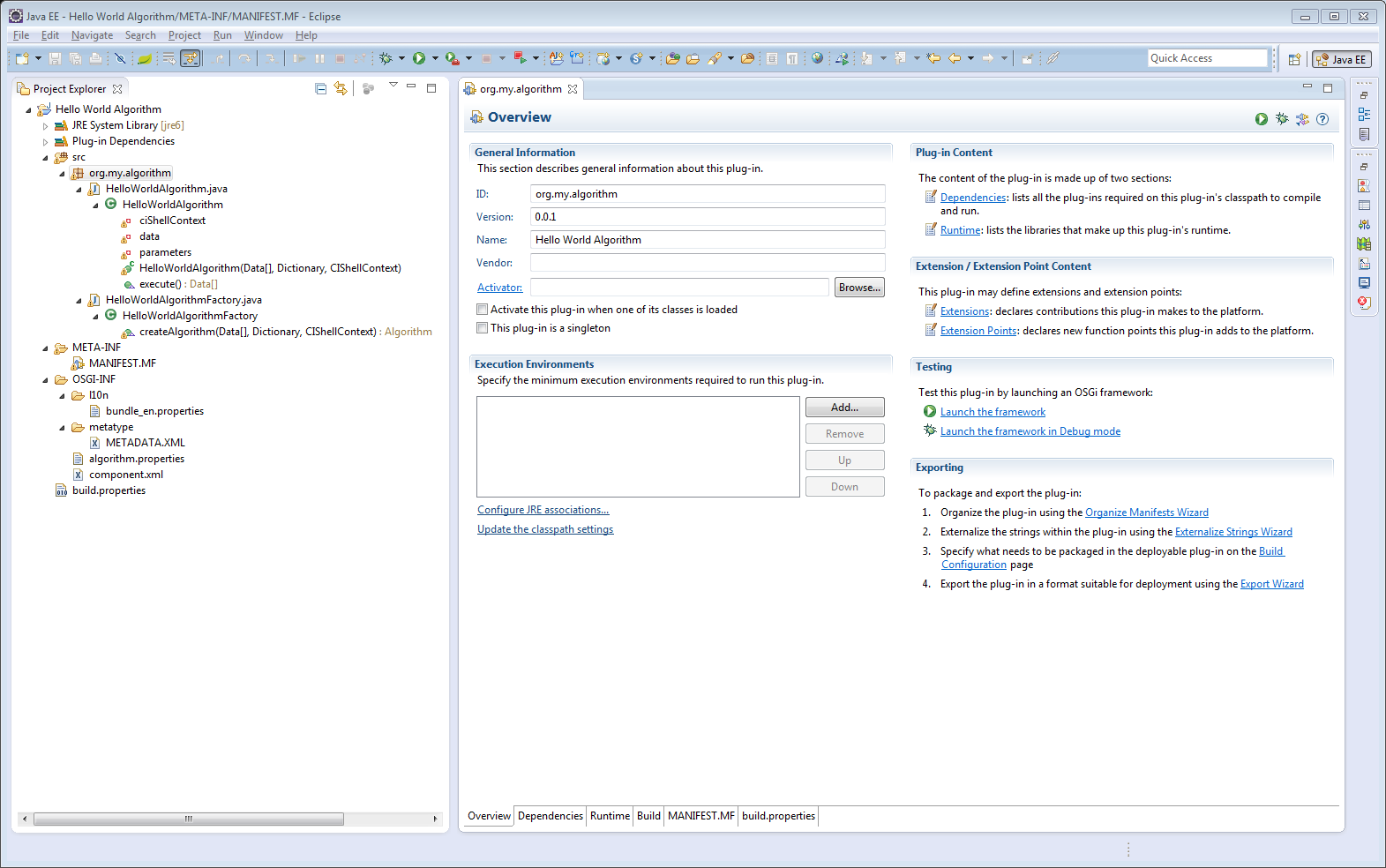Click the Project Explorer horizontal scrollbar
Image resolution: width=1386 pixels, height=868 pixels.
click(x=188, y=819)
